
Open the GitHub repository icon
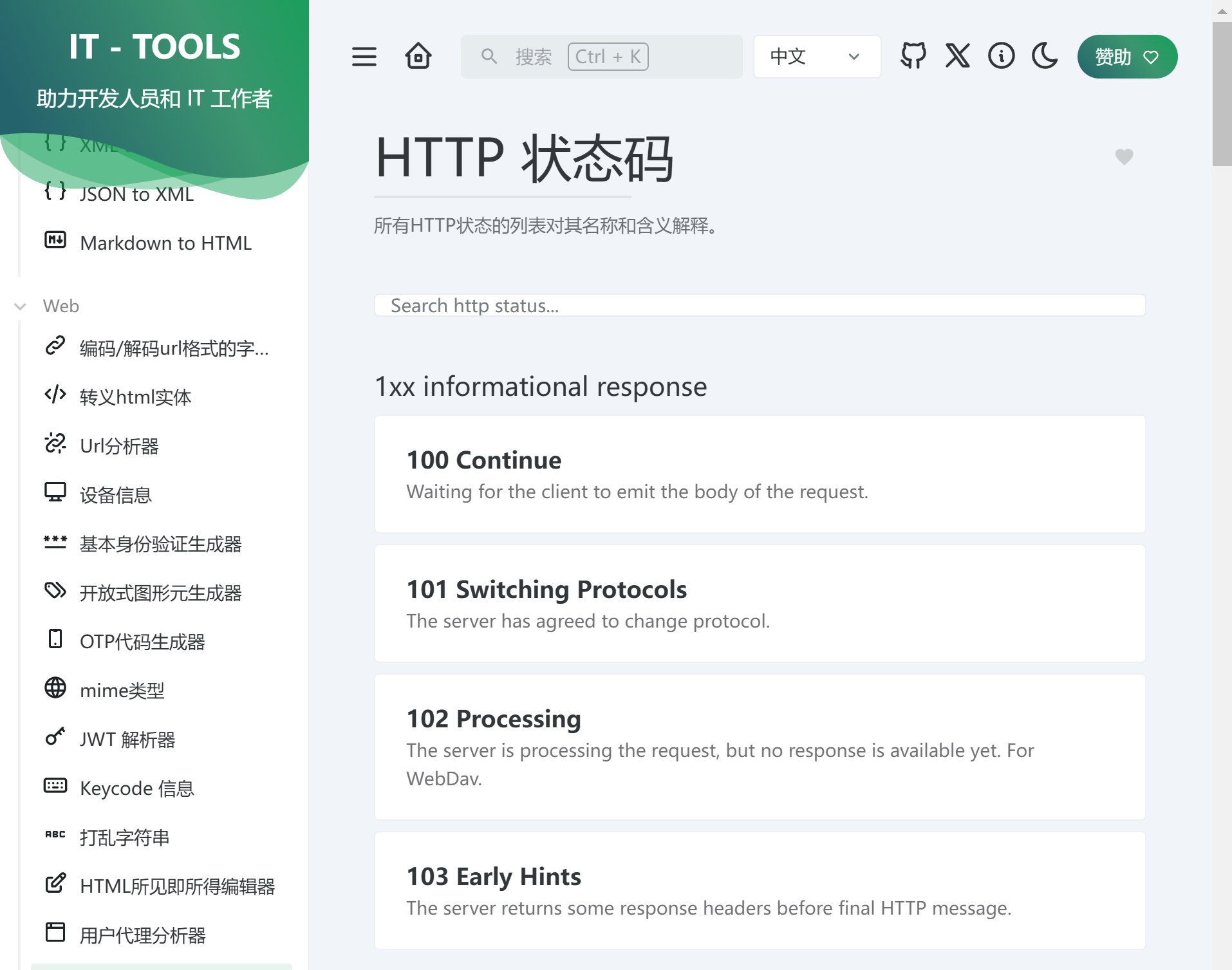pyautogui.click(x=913, y=56)
